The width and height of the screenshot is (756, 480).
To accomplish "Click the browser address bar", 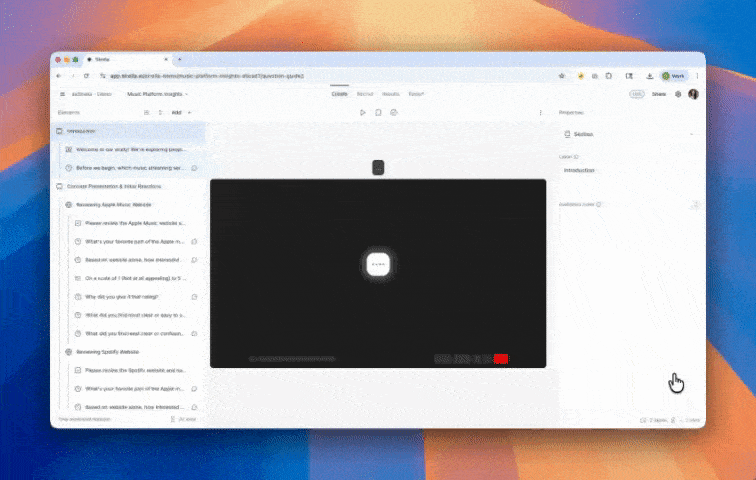I will [x=330, y=76].
